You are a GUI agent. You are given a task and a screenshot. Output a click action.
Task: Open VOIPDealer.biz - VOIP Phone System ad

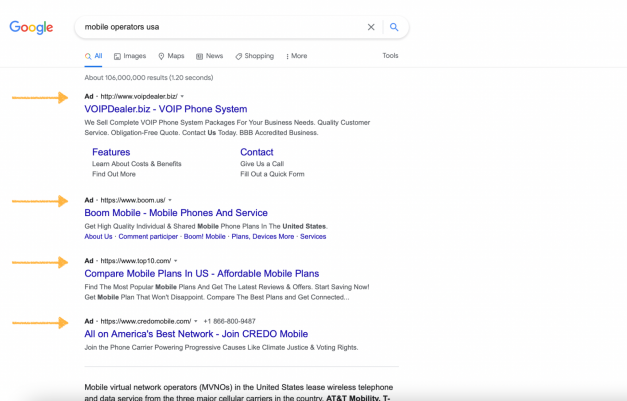pos(166,109)
